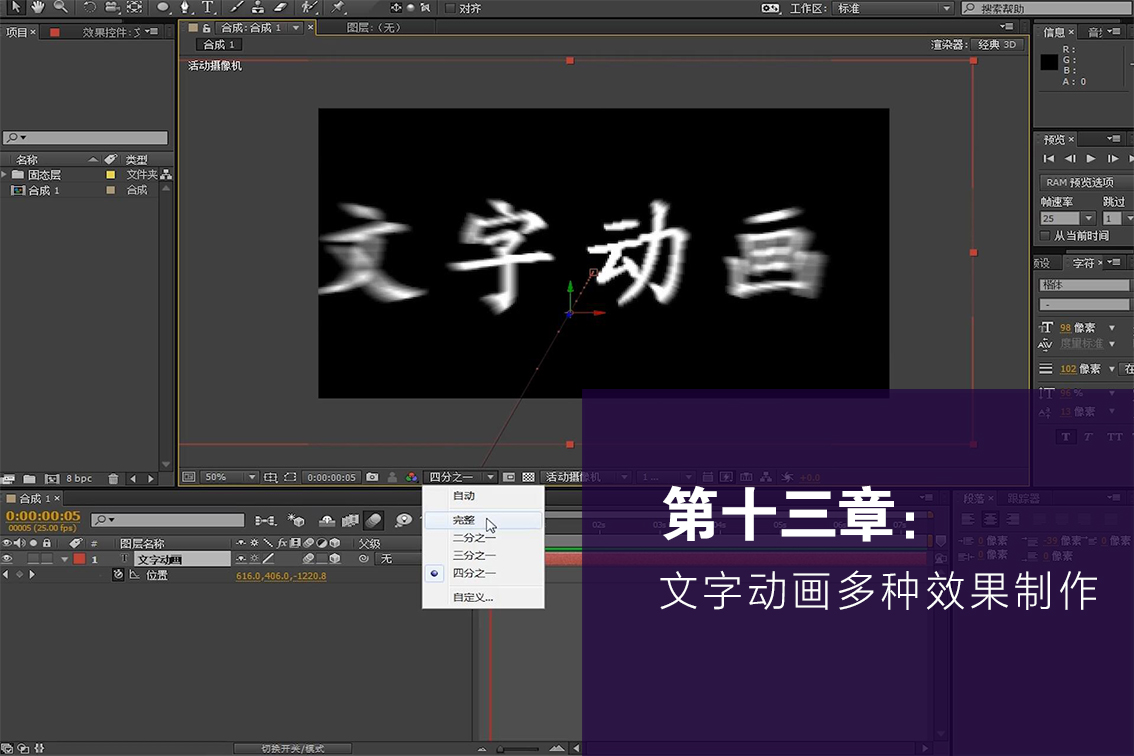Enable the motion blur switch in timeline

click(374, 520)
